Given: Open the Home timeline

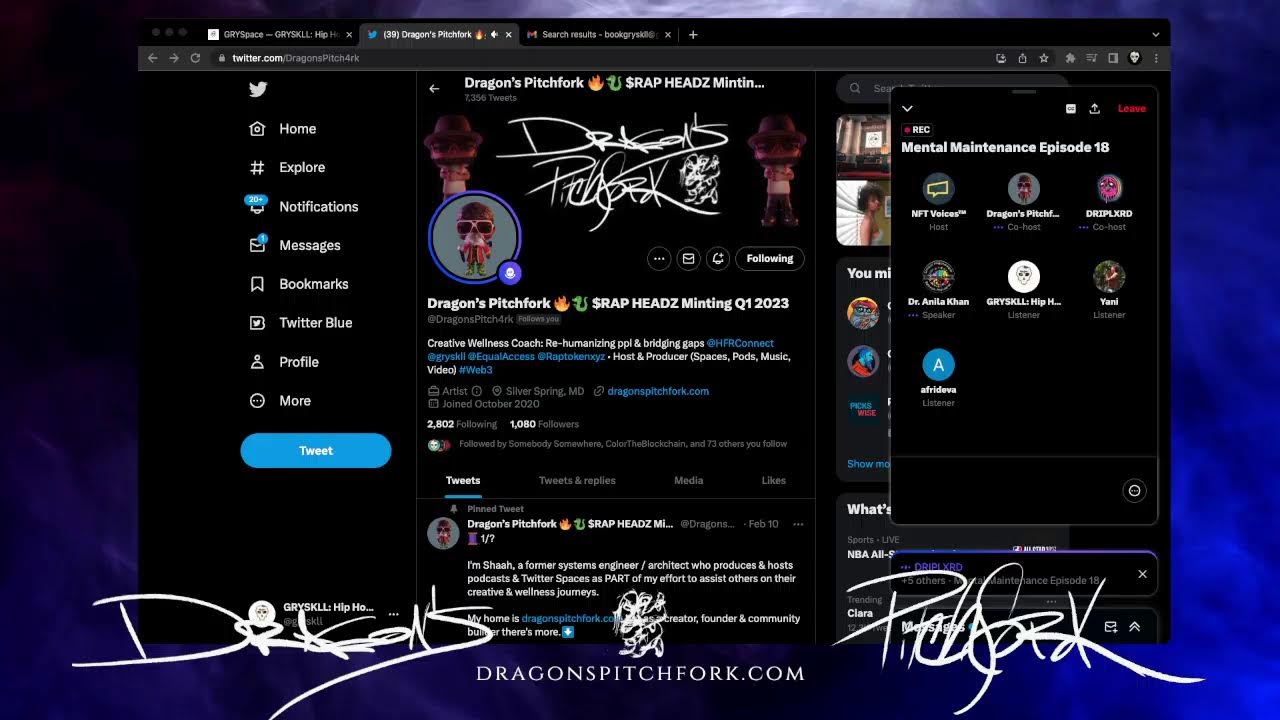Looking at the screenshot, I should click(283, 129).
